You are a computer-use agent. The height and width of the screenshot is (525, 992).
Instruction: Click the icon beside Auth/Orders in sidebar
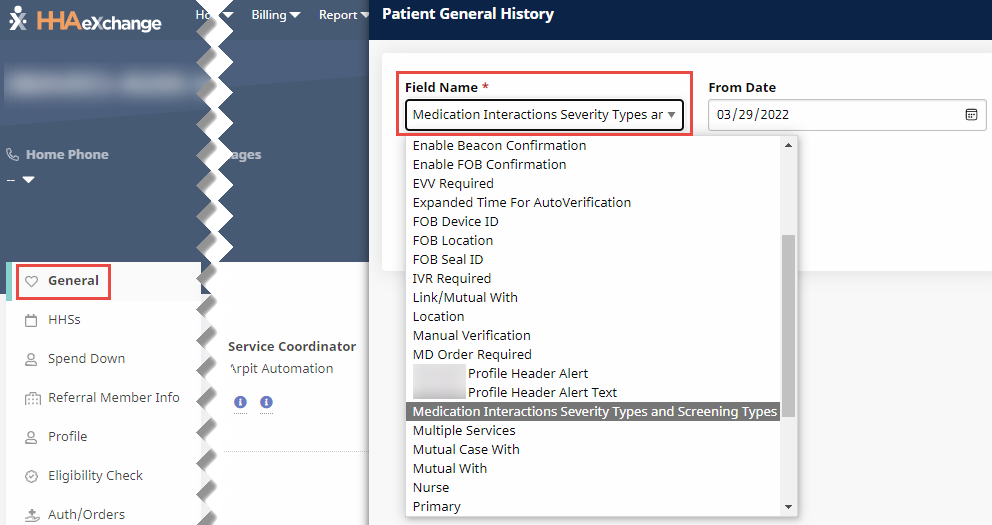30,515
